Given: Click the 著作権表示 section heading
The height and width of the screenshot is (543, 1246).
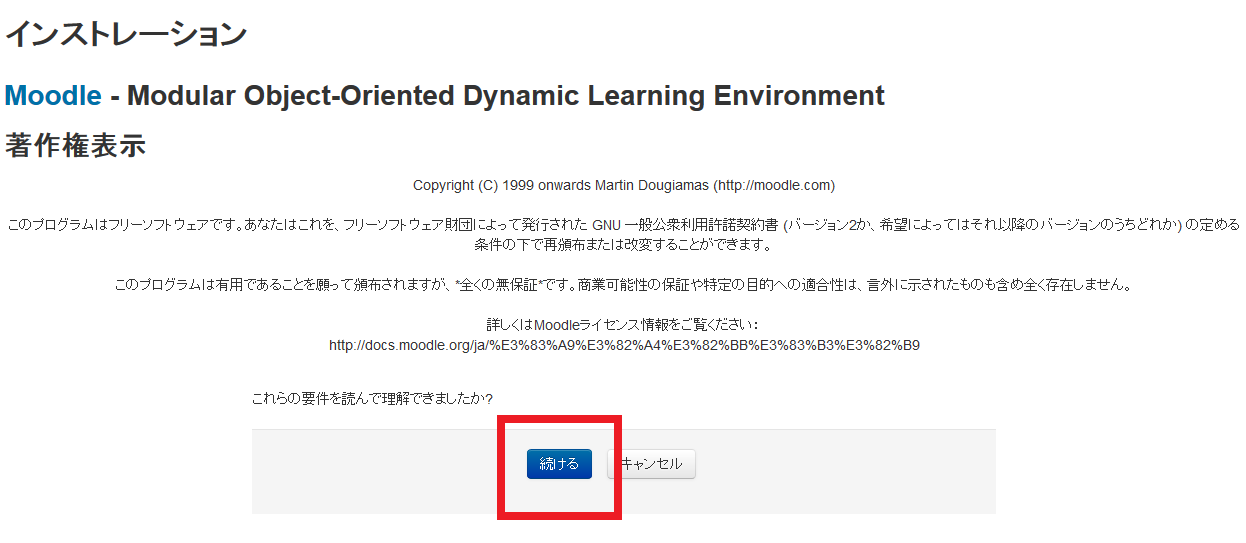Looking at the screenshot, I should point(76,146).
